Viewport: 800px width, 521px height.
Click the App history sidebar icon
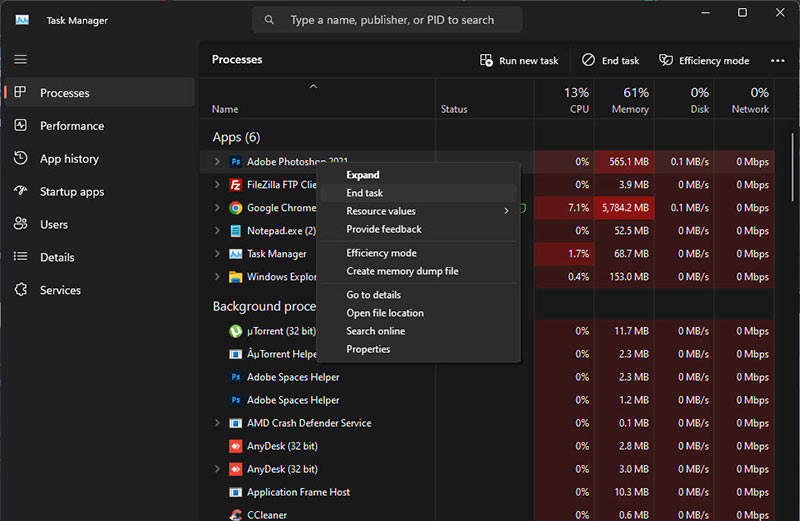coord(20,158)
